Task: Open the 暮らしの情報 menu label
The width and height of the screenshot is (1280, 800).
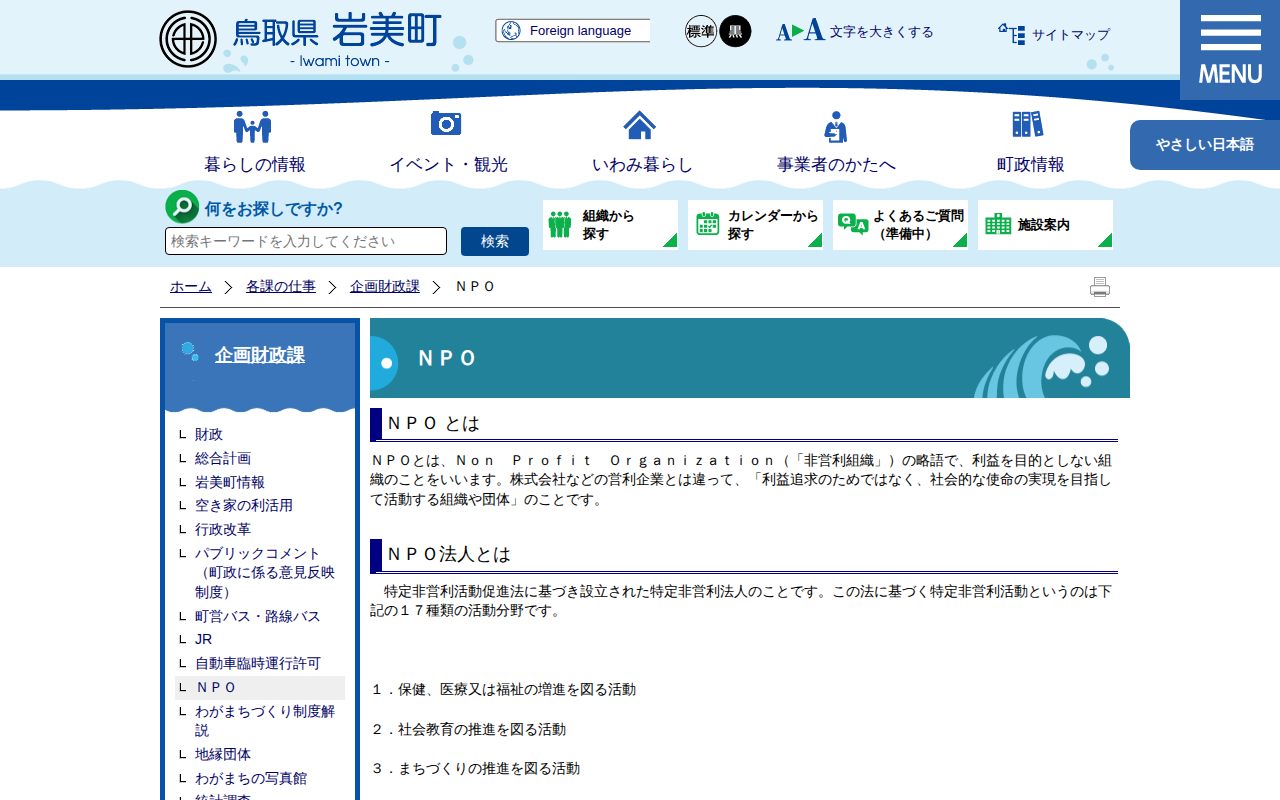Action: click(255, 165)
